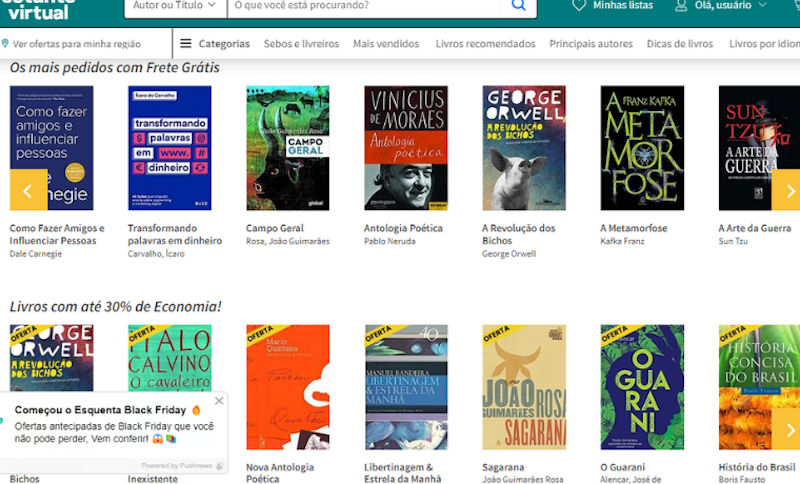Viewport: 800px width, 484px height.
Task: Open Começou o Esquenta Black Friday notification
Action: point(100,410)
